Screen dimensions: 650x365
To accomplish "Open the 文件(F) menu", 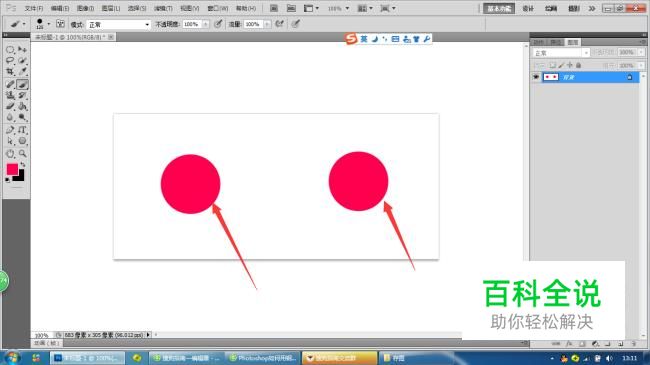I will tap(34, 8).
